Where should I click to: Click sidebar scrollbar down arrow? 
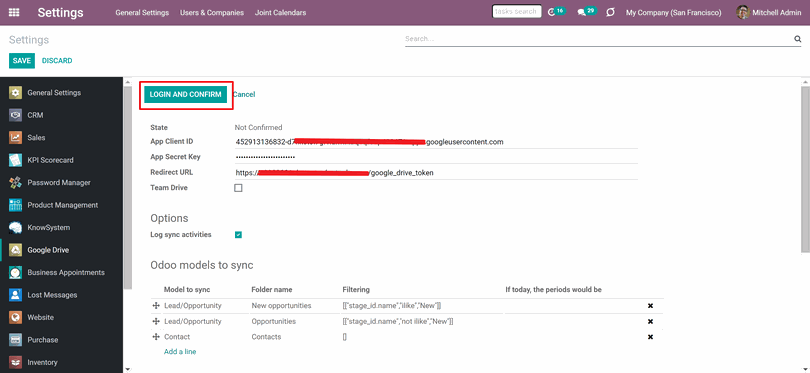pos(128,369)
